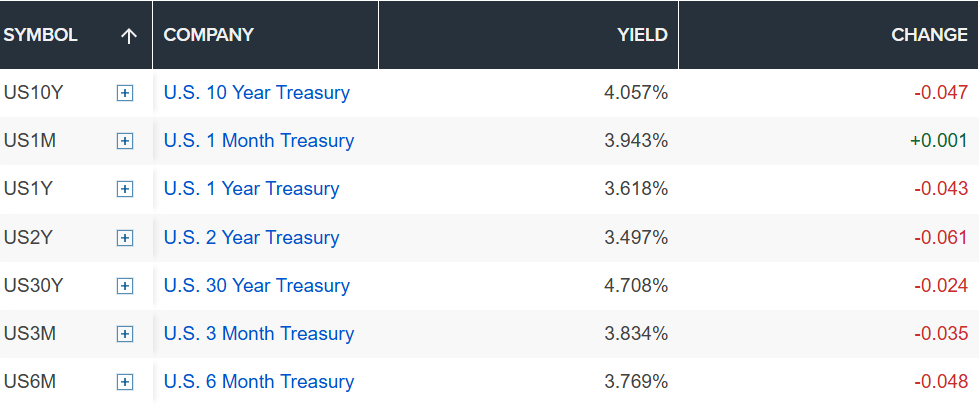Open the U.S. 2 Year Treasury page
Screen dimensions: 980x408
tap(252, 238)
